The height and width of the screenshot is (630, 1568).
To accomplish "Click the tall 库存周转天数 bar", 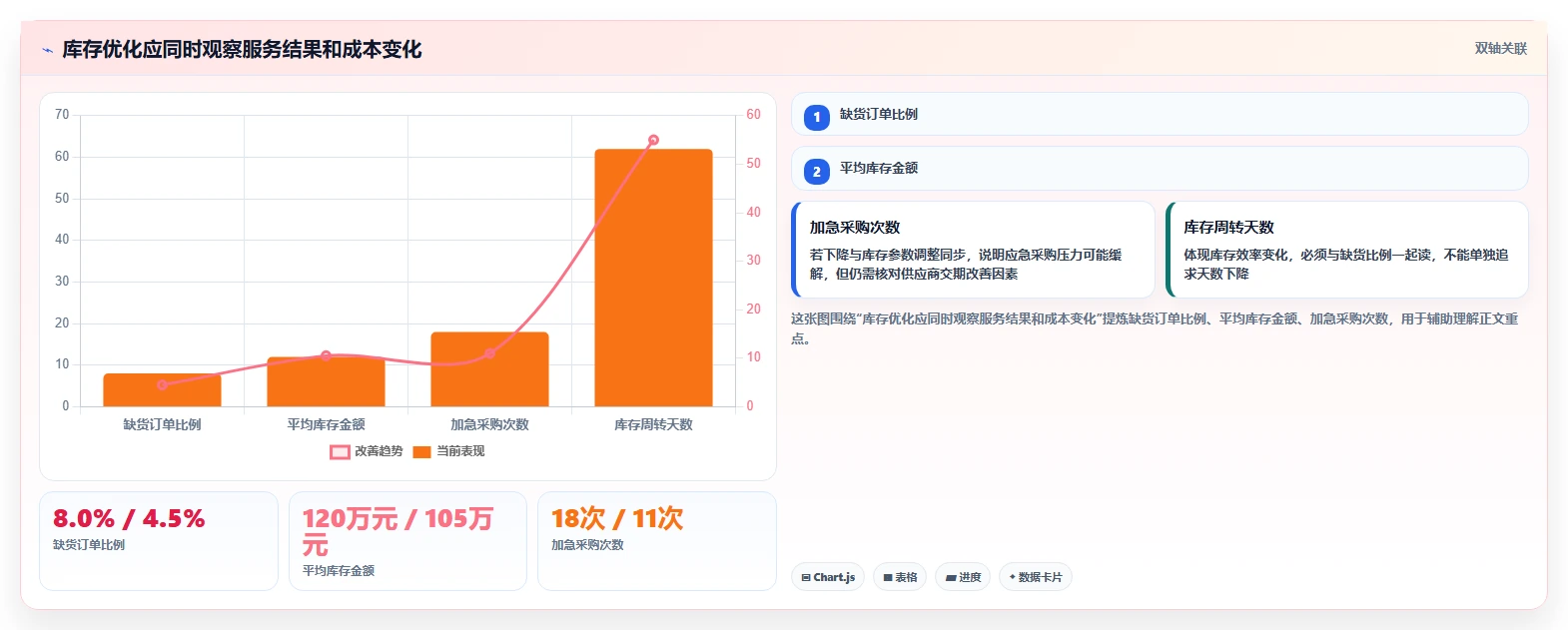I will click(x=653, y=278).
